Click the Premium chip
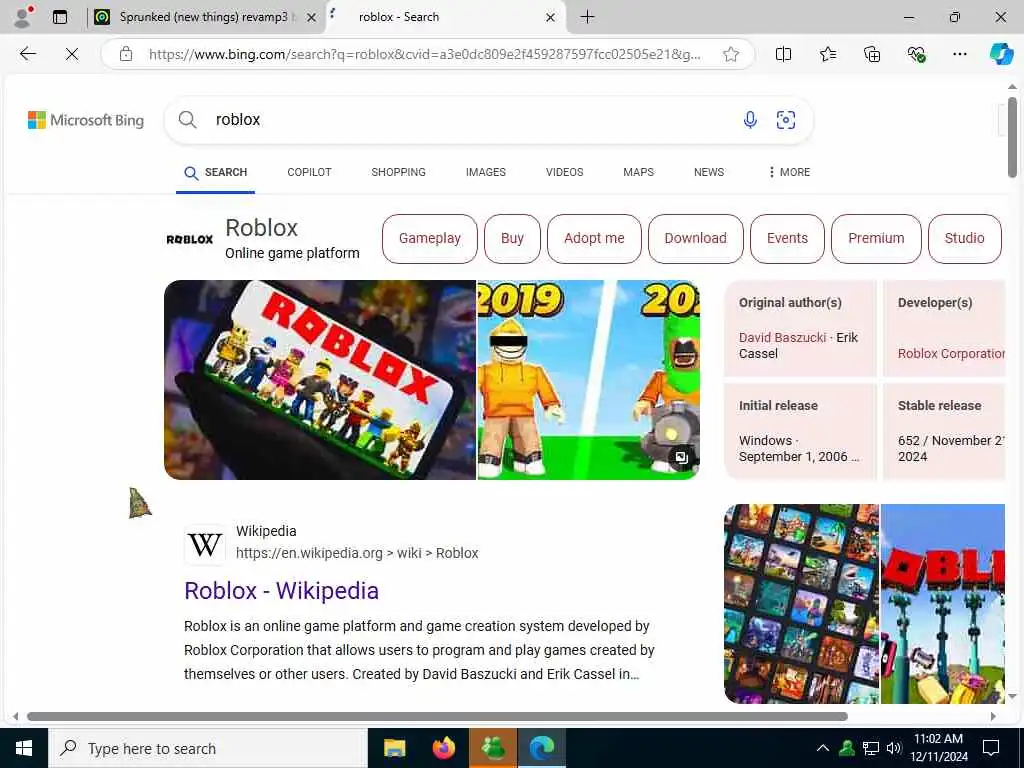The width and height of the screenshot is (1024, 768). (x=876, y=238)
